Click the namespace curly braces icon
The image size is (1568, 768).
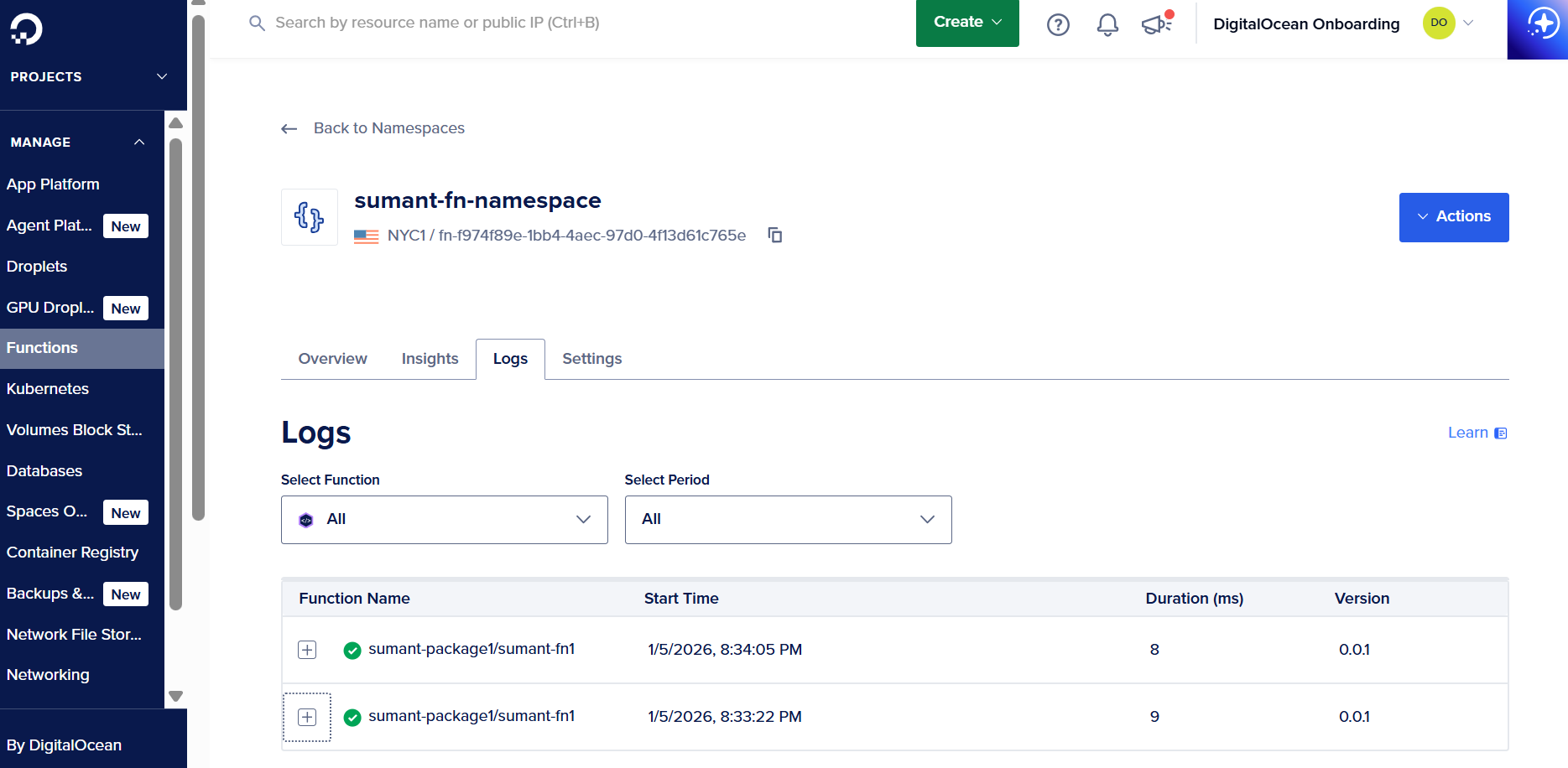pos(309,217)
